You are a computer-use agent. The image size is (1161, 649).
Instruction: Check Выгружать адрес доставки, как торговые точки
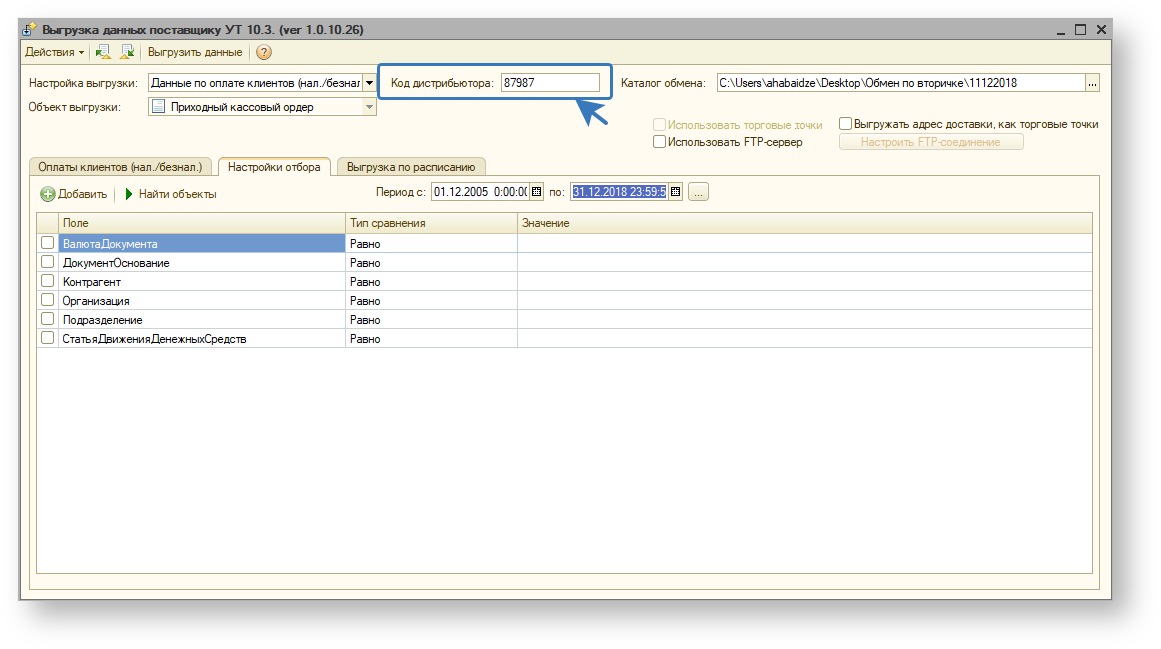tap(845, 124)
